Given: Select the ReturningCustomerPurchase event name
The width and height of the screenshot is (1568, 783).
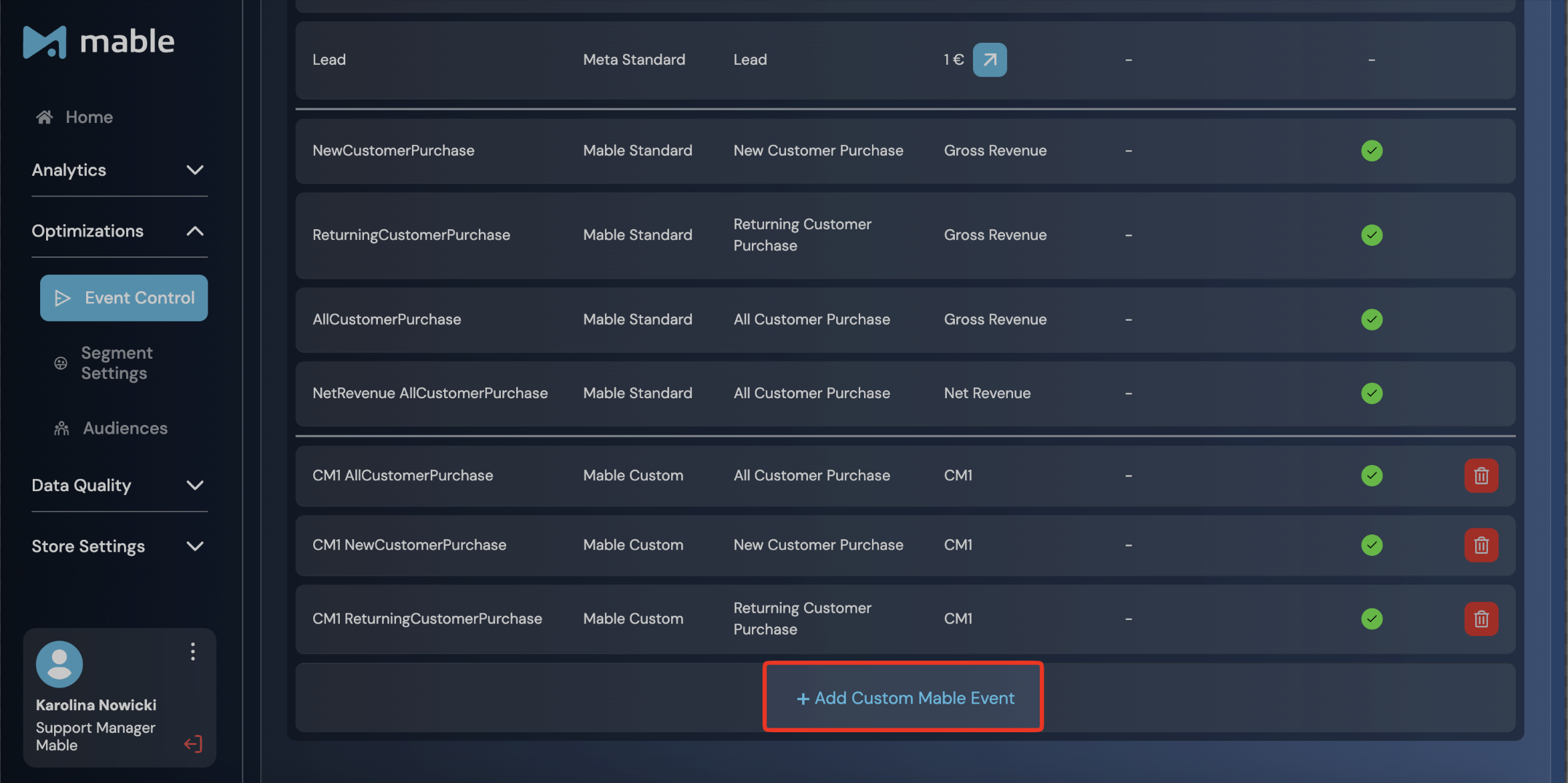Looking at the screenshot, I should point(411,235).
